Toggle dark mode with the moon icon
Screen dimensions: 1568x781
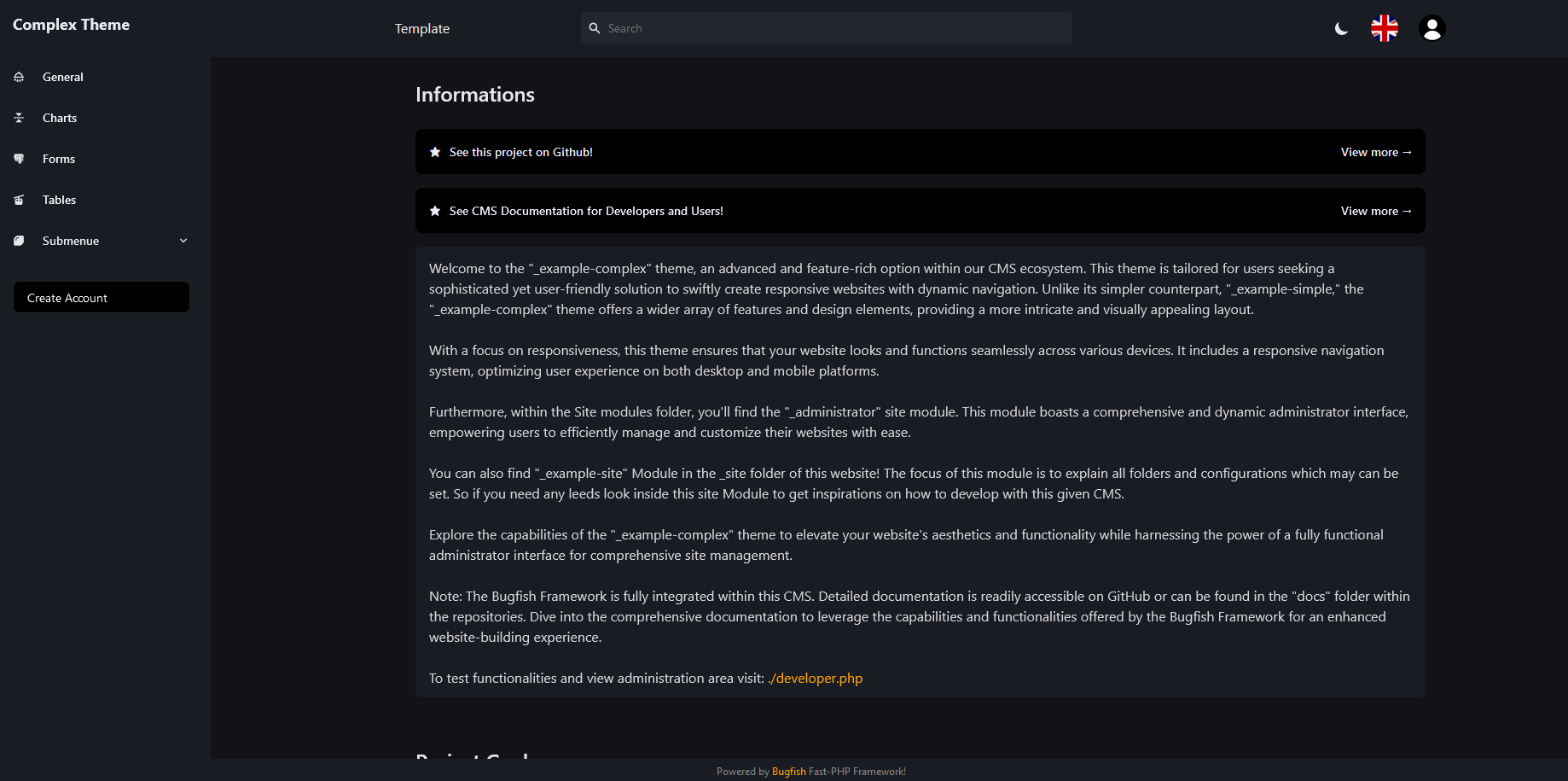[x=1341, y=29]
